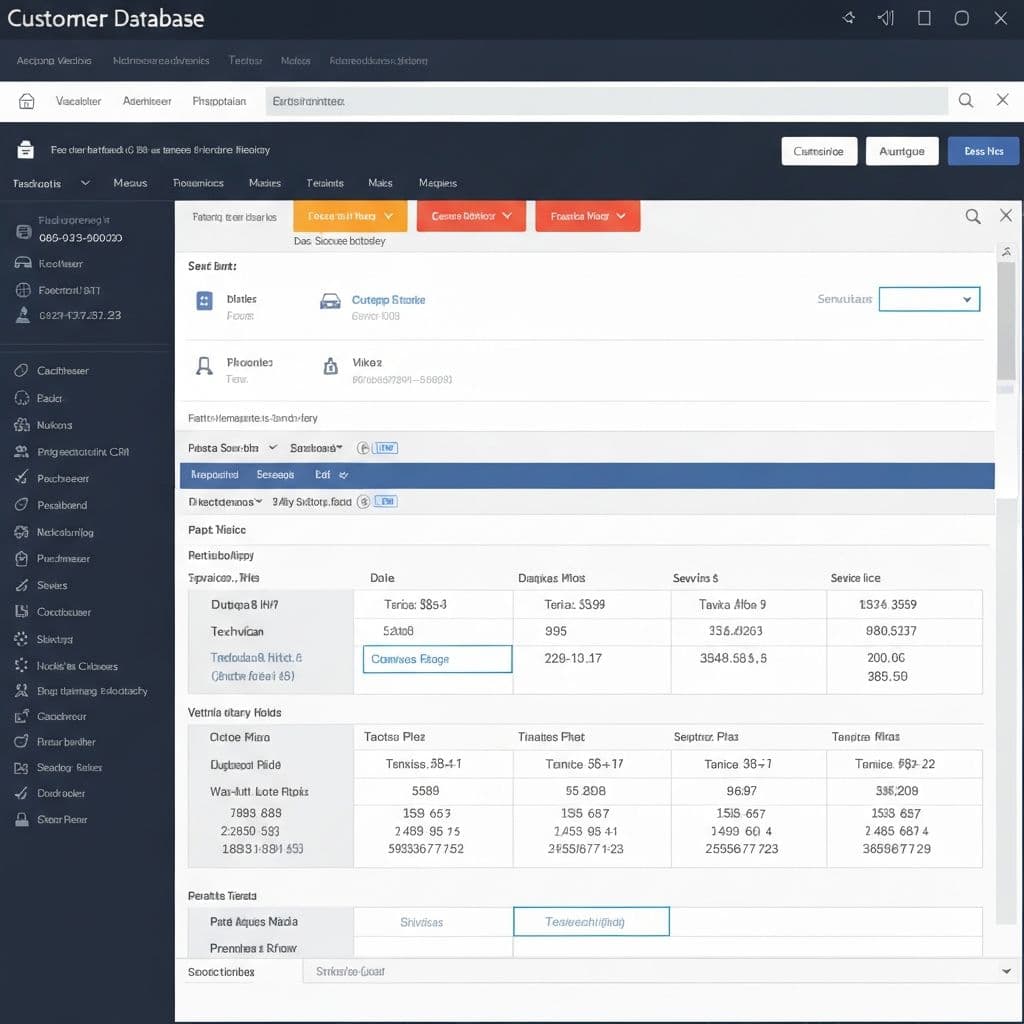1024x1024 pixels.
Task: Select the padlock icon next to Vikoe
Action: (x=330, y=367)
